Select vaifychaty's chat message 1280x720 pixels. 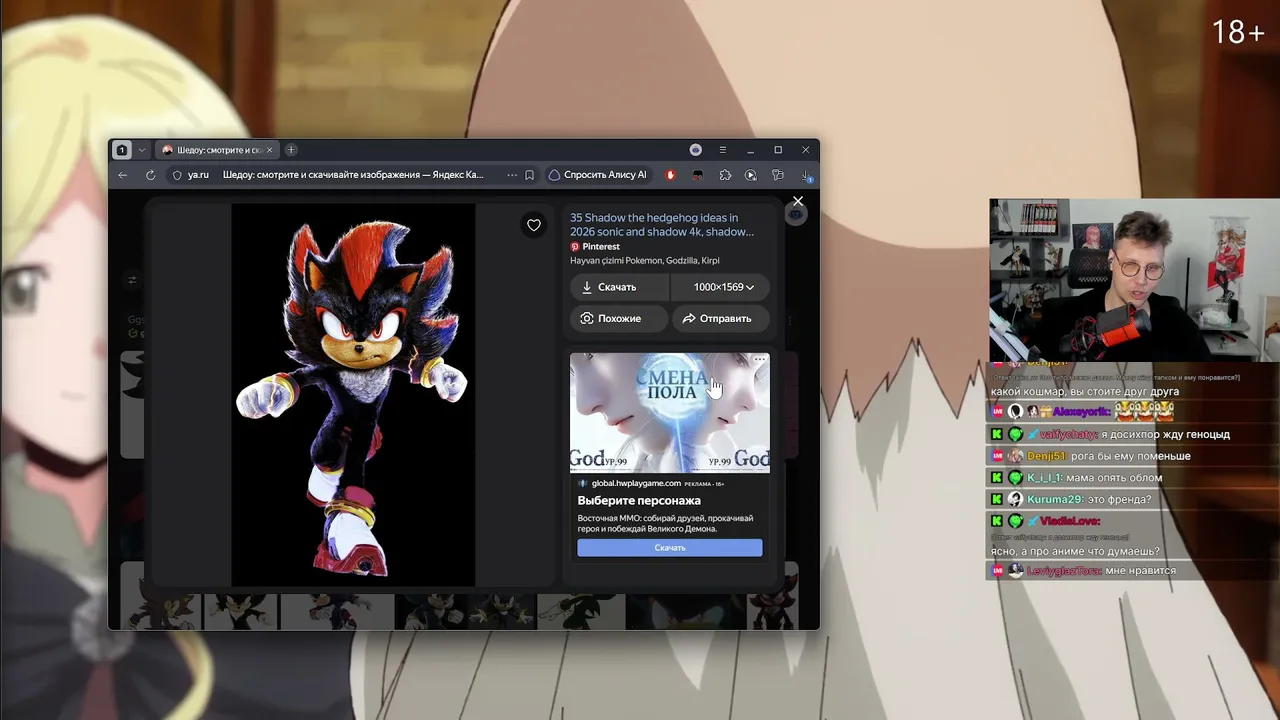click(1165, 434)
